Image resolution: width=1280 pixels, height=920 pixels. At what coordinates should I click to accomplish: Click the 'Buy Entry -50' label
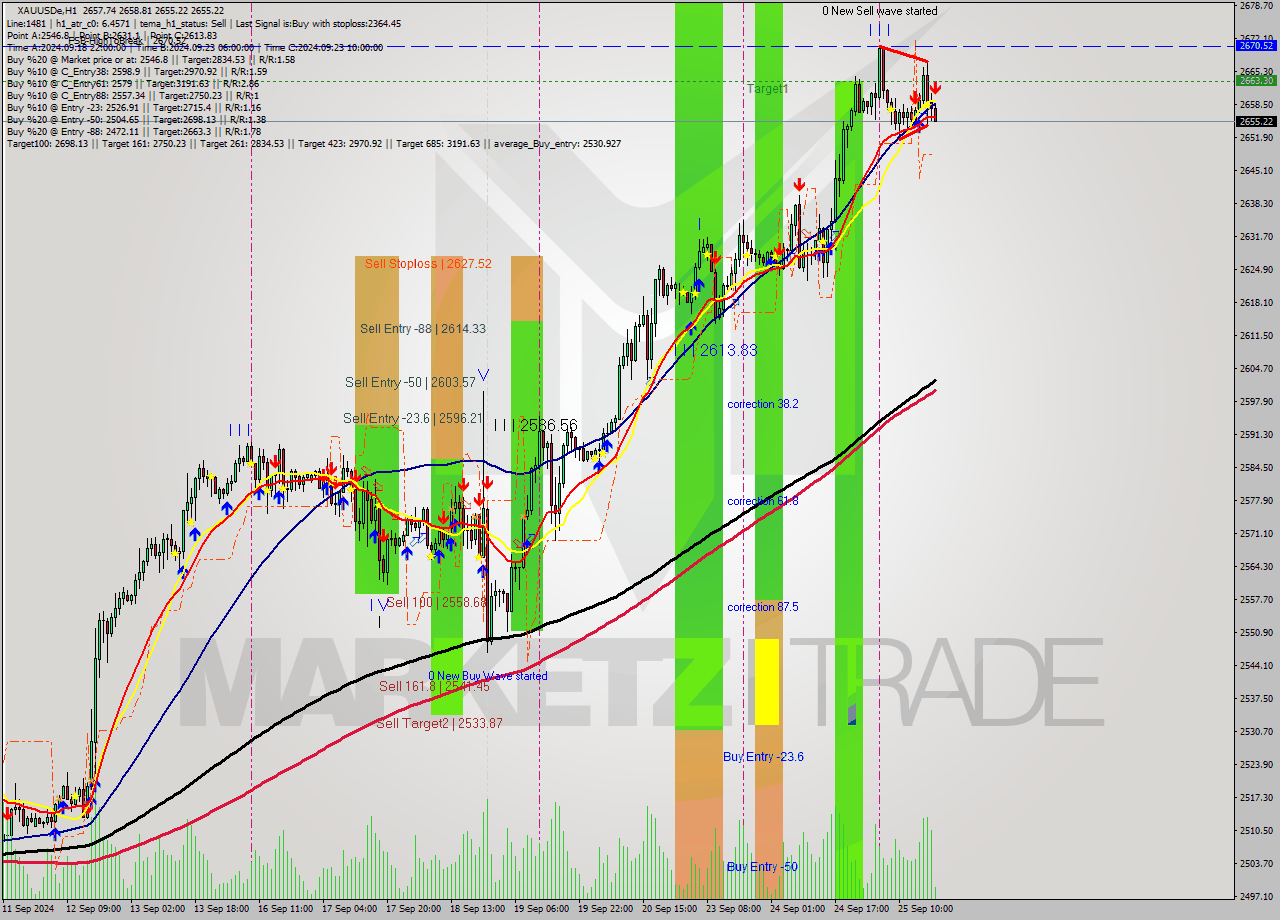[762, 867]
